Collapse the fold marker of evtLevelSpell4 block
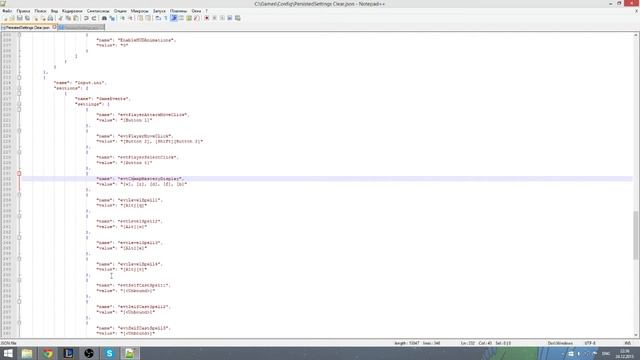The height and width of the screenshot is (360, 640). tap(19, 259)
